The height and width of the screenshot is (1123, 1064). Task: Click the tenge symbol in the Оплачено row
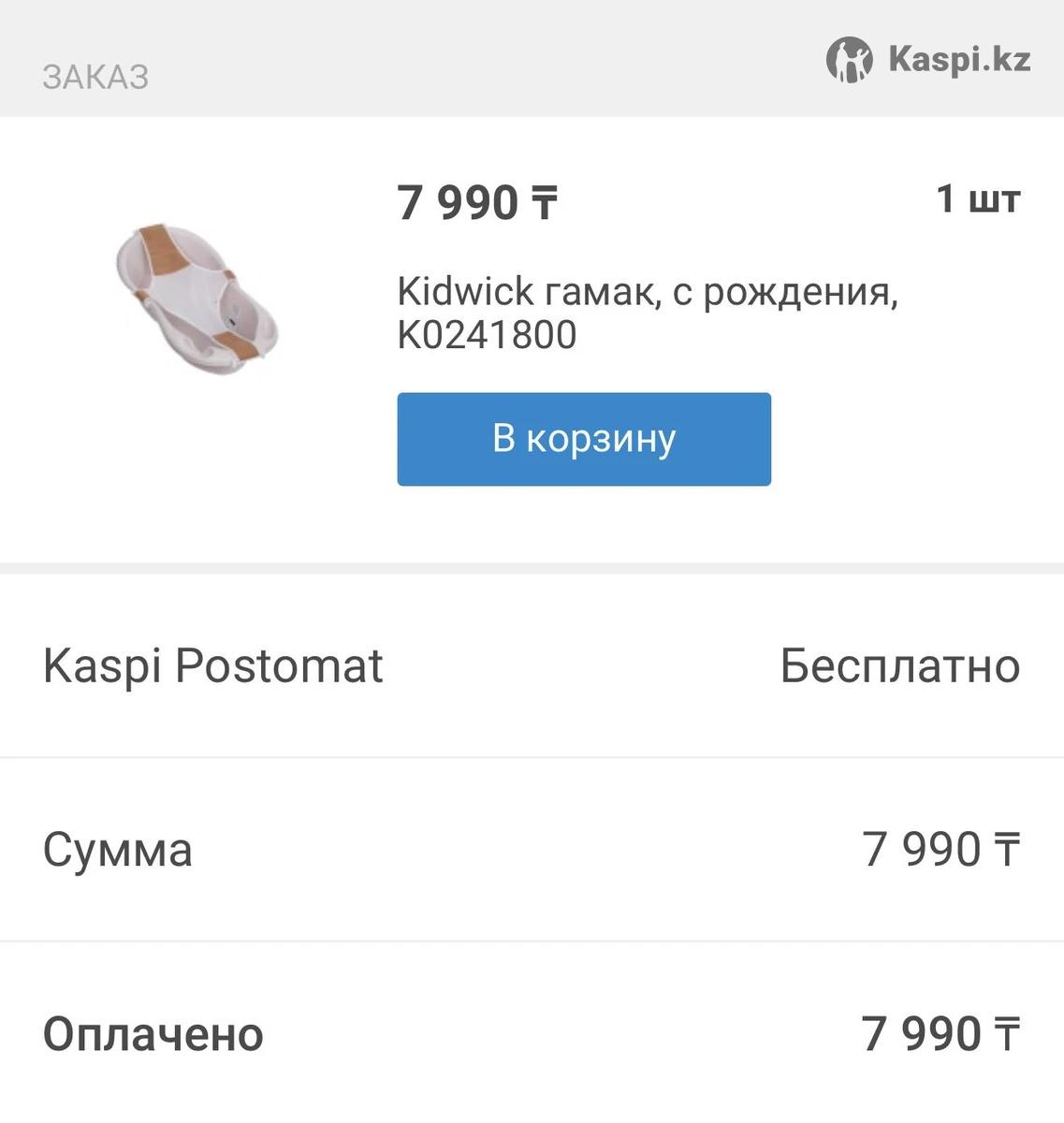(1006, 1035)
